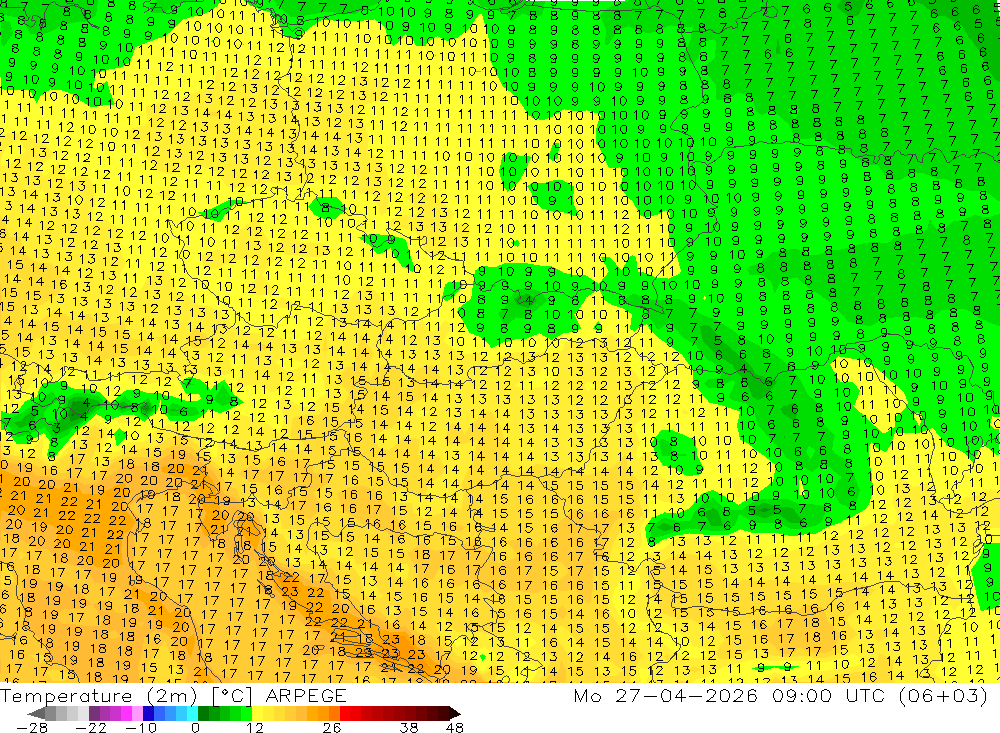
Task: Click the dark purple swatch above -22
Action: pyautogui.click(x=94, y=713)
